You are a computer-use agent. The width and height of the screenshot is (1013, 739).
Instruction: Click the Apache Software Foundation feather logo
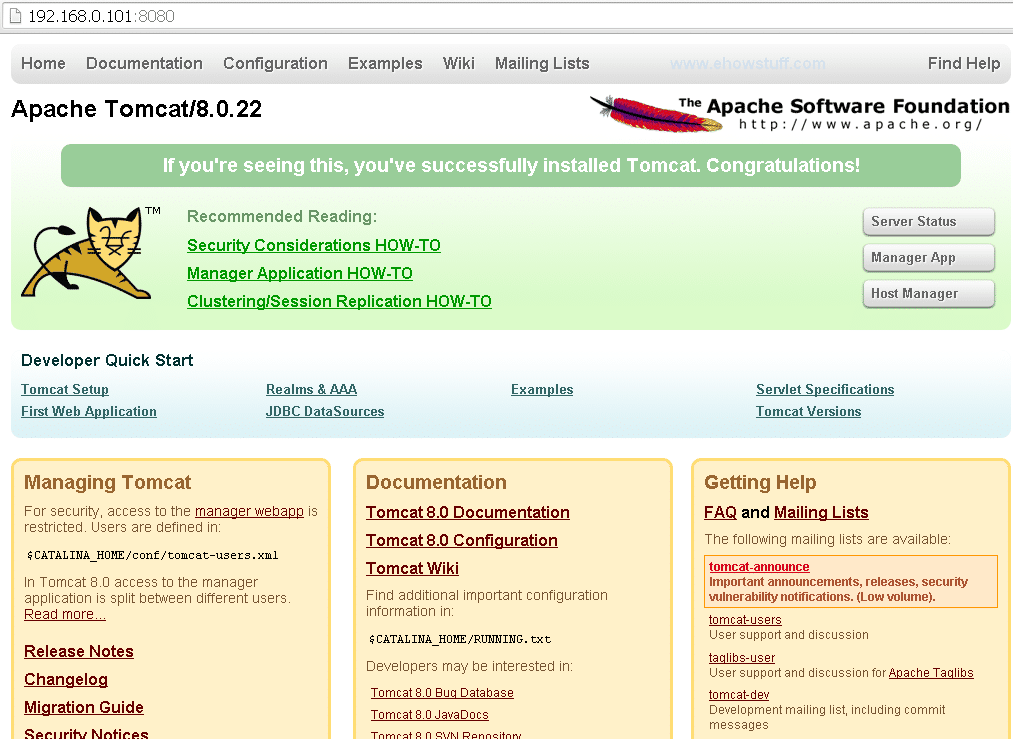(655, 113)
